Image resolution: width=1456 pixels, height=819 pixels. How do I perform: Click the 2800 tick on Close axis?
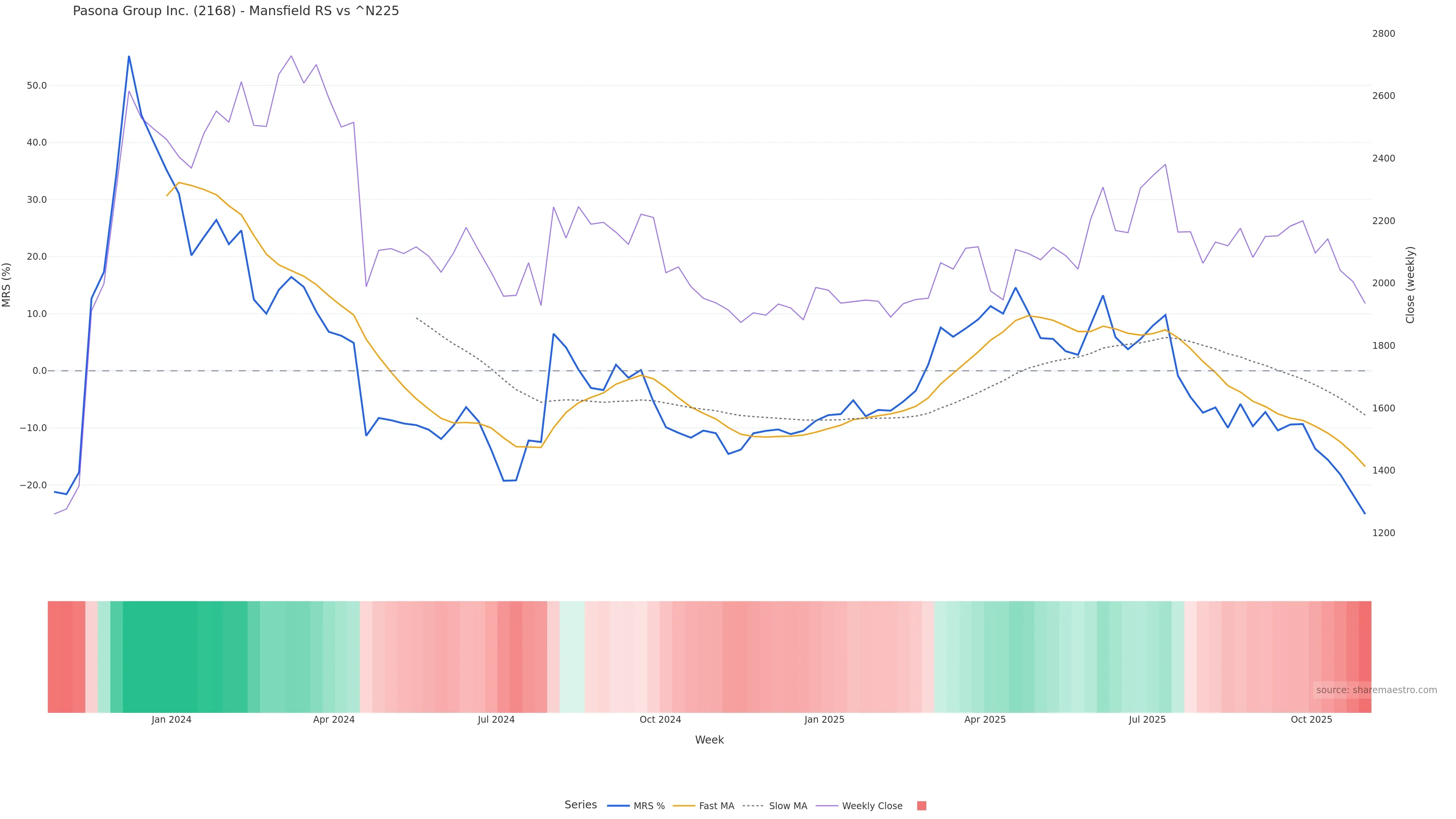[x=1383, y=34]
